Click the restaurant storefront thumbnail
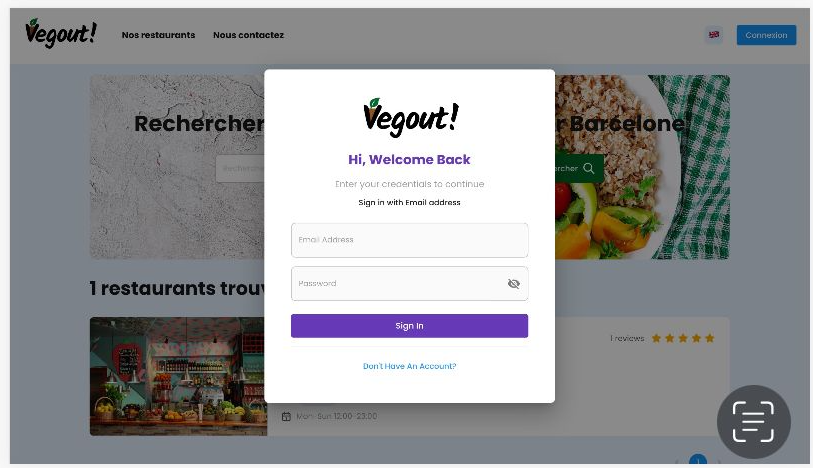This screenshot has height=468, width=813. tap(178, 376)
